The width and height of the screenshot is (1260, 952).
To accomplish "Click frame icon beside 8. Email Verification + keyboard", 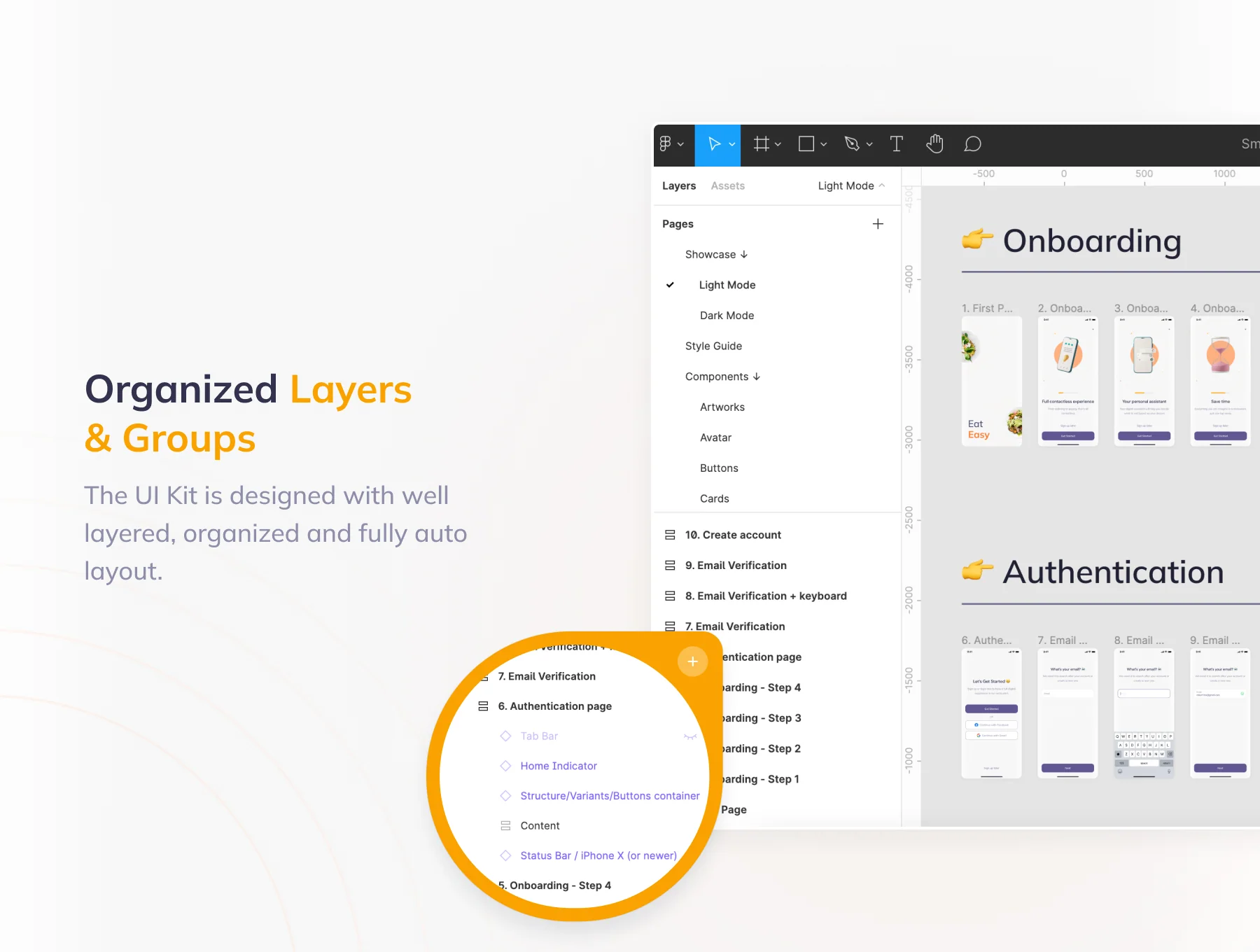I will (x=670, y=596).
